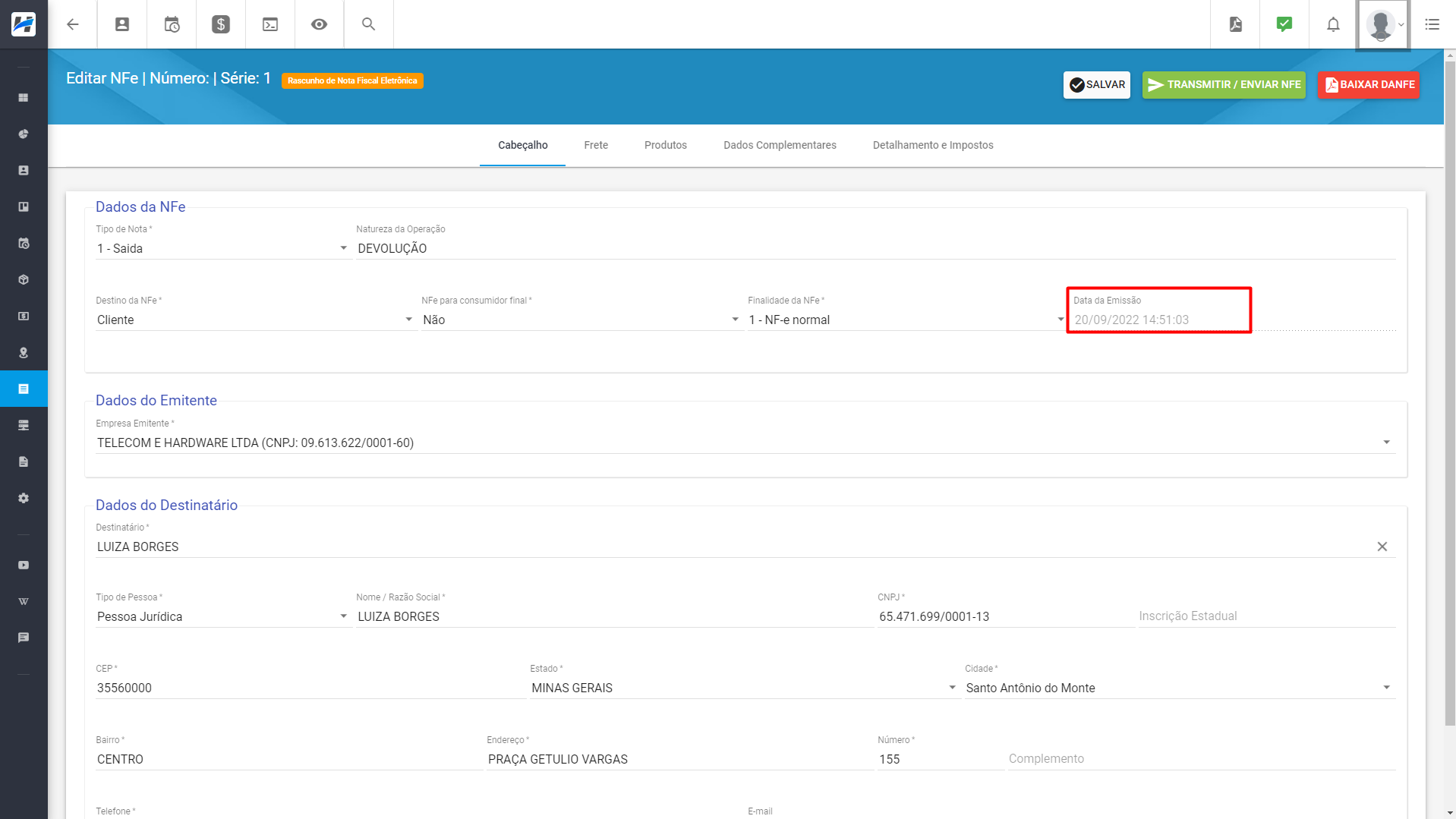
Task: Click Natureza da Operação field DEVOLUÇÃO
Action: 875,248
